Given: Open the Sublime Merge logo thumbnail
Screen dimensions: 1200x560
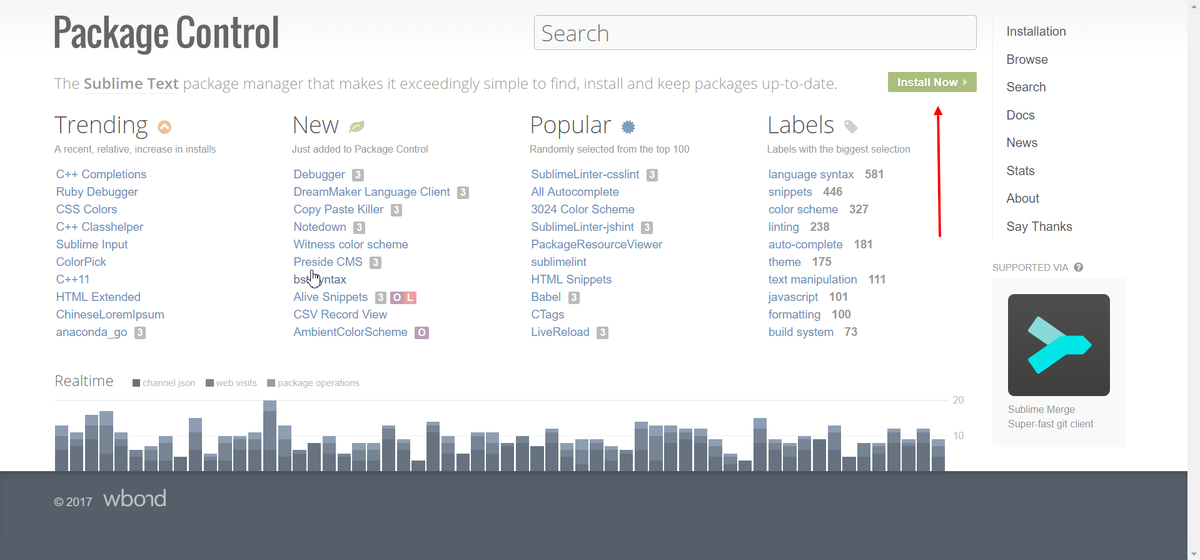Looking at the screenshot, I should click(x=1059, y=345).
